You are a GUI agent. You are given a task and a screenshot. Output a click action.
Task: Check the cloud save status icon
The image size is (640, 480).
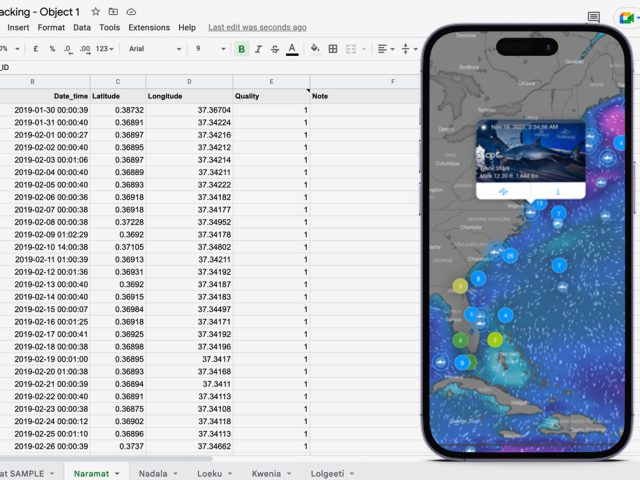tap(131, 12)
